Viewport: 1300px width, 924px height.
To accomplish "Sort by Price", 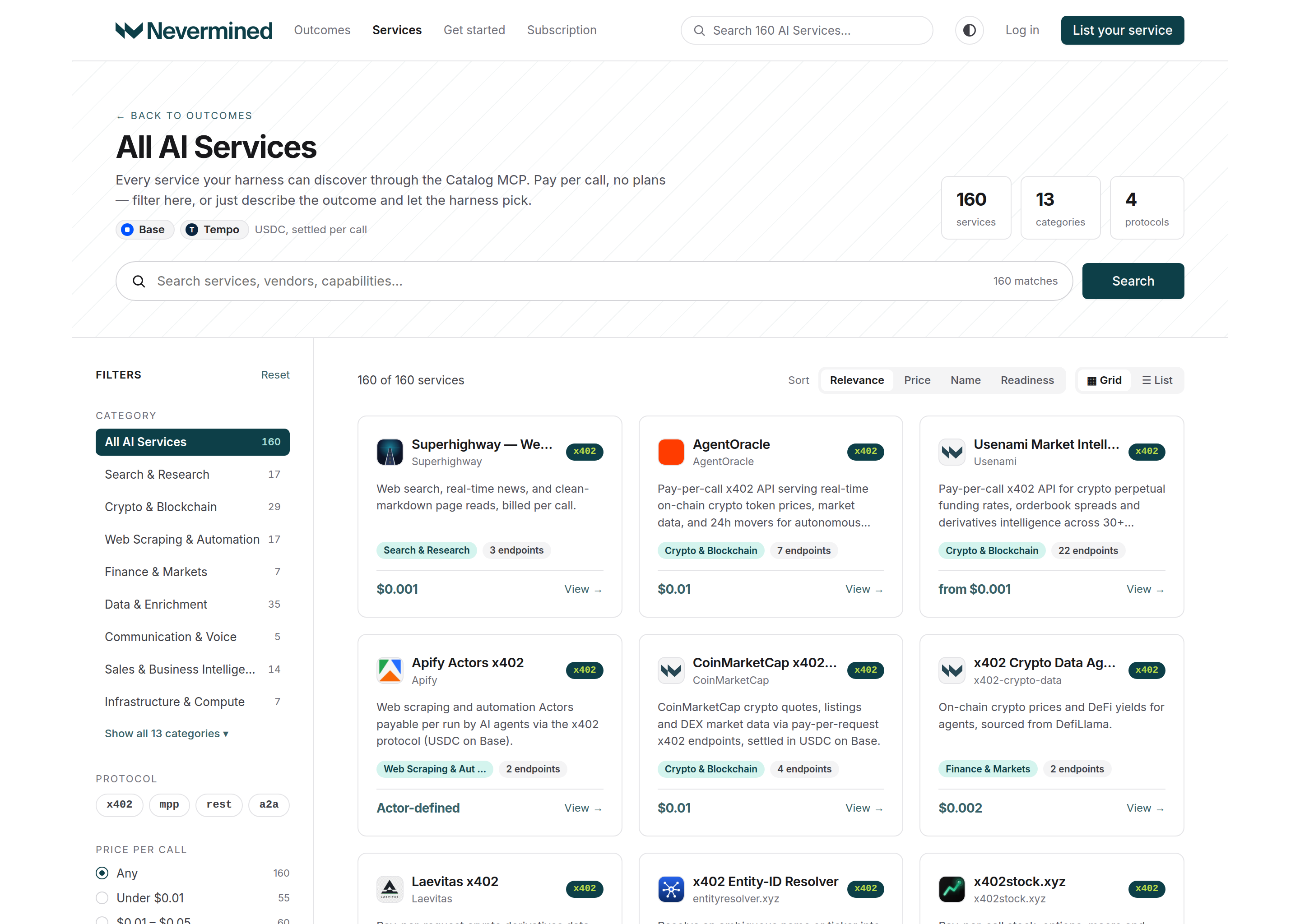I will click(x=917, y=380).
